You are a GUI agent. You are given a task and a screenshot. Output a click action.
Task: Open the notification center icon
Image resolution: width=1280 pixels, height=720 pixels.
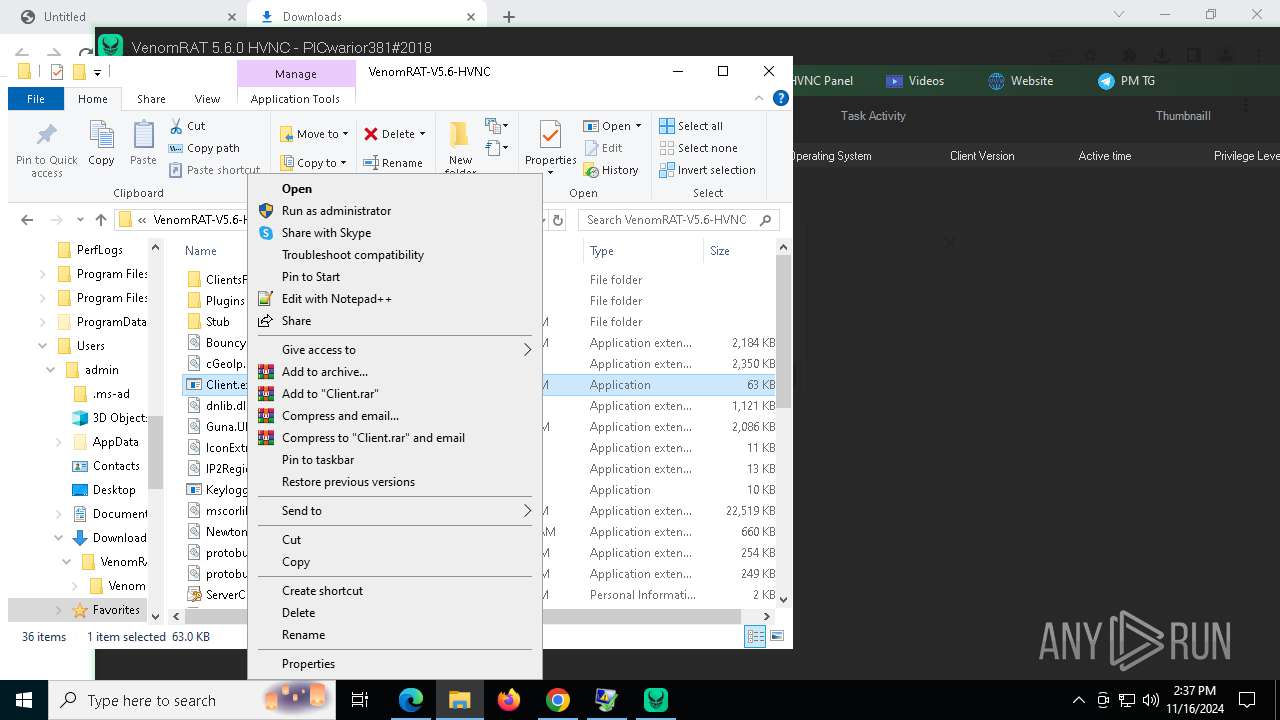[x=1247, y=700]
